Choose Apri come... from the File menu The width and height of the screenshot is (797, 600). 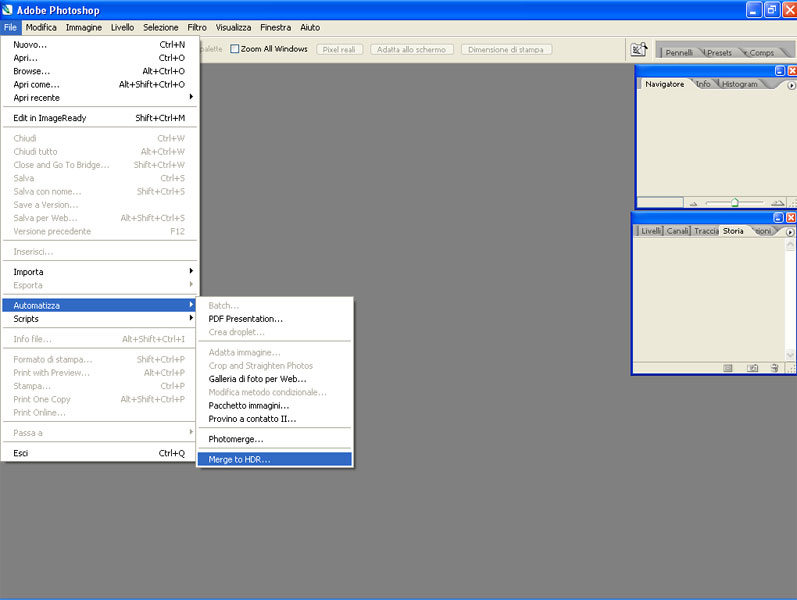pos(99,84)
